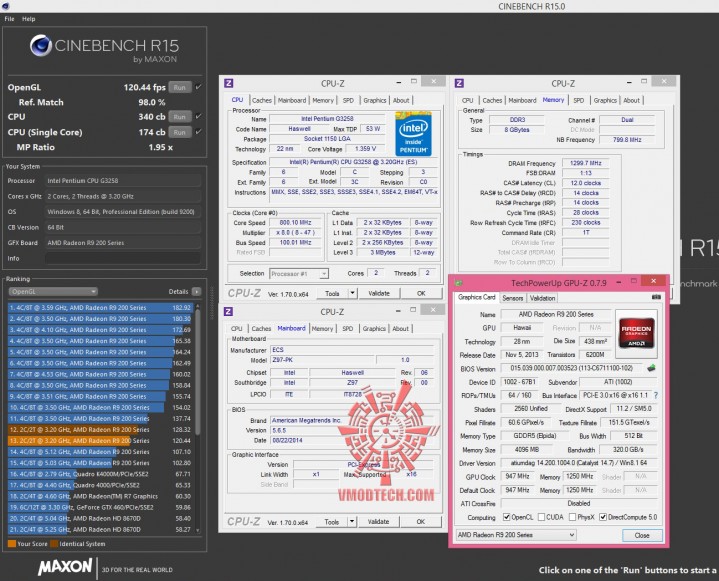719x581 pixels.
Task: Close the Mainboard CPU-Z window
Action: [433, 310]
